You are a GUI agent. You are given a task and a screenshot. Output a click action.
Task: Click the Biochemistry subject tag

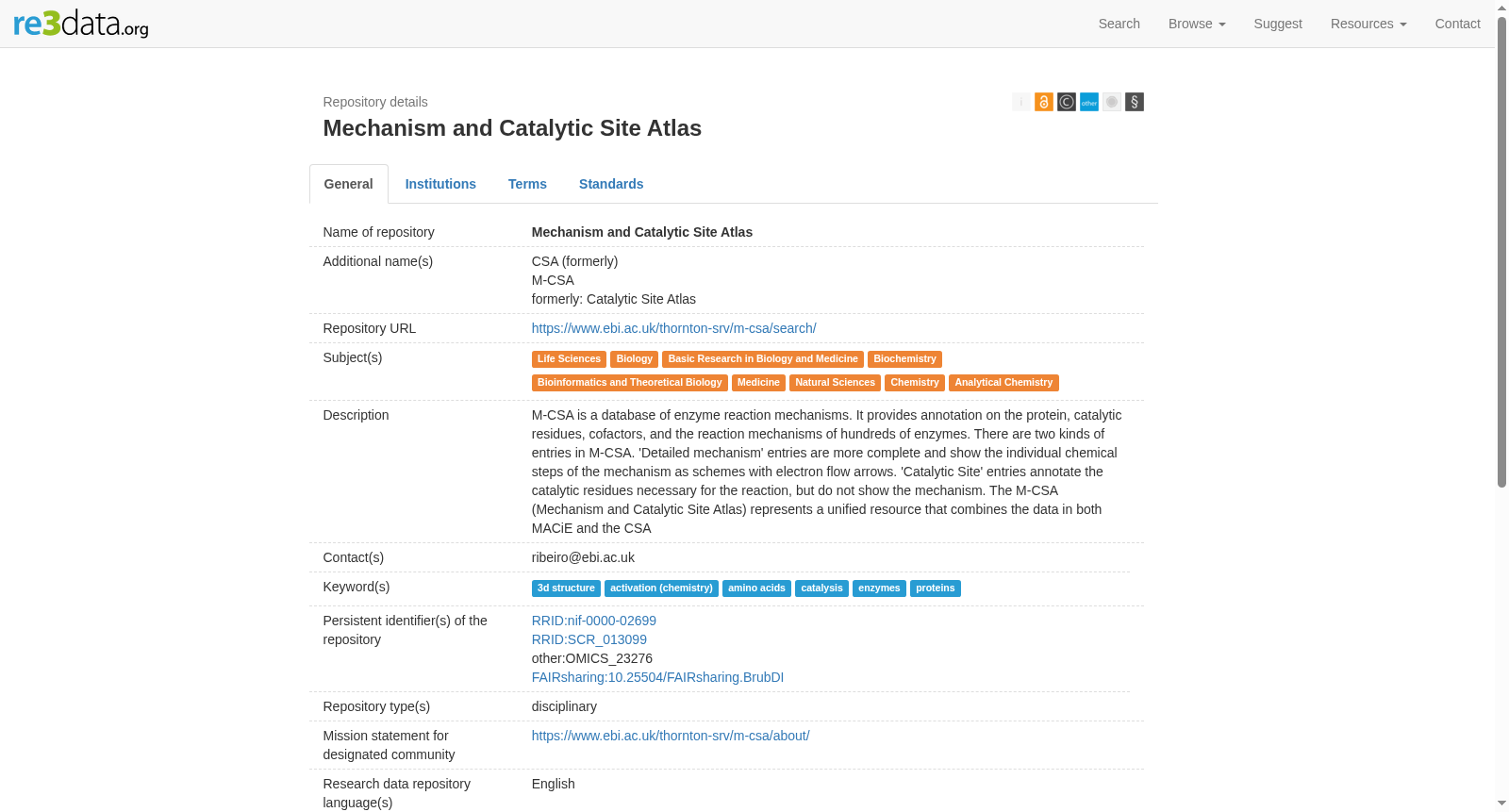click(x=904, y=359)
